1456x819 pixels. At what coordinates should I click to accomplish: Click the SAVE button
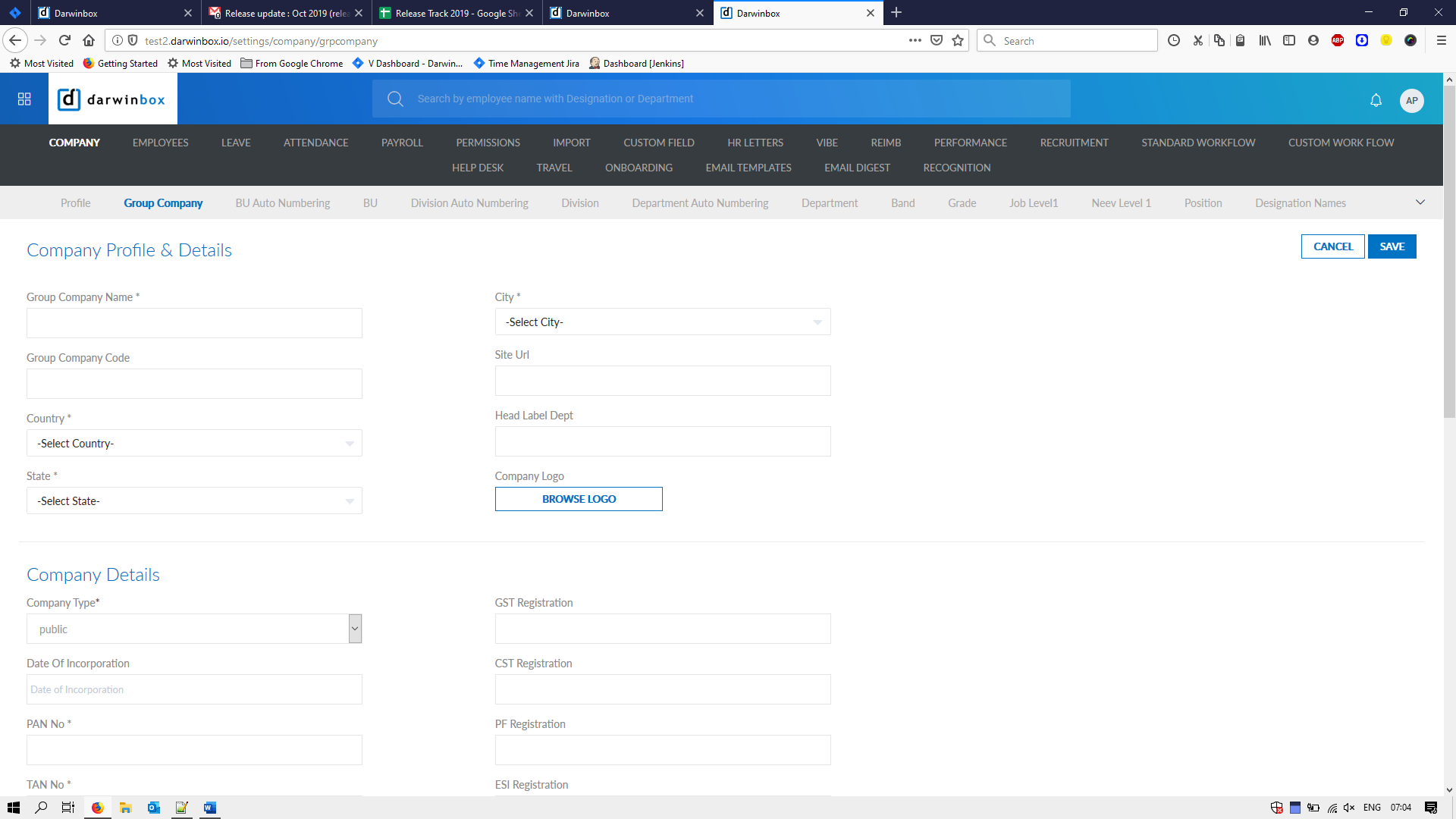tap(1392, 246)
